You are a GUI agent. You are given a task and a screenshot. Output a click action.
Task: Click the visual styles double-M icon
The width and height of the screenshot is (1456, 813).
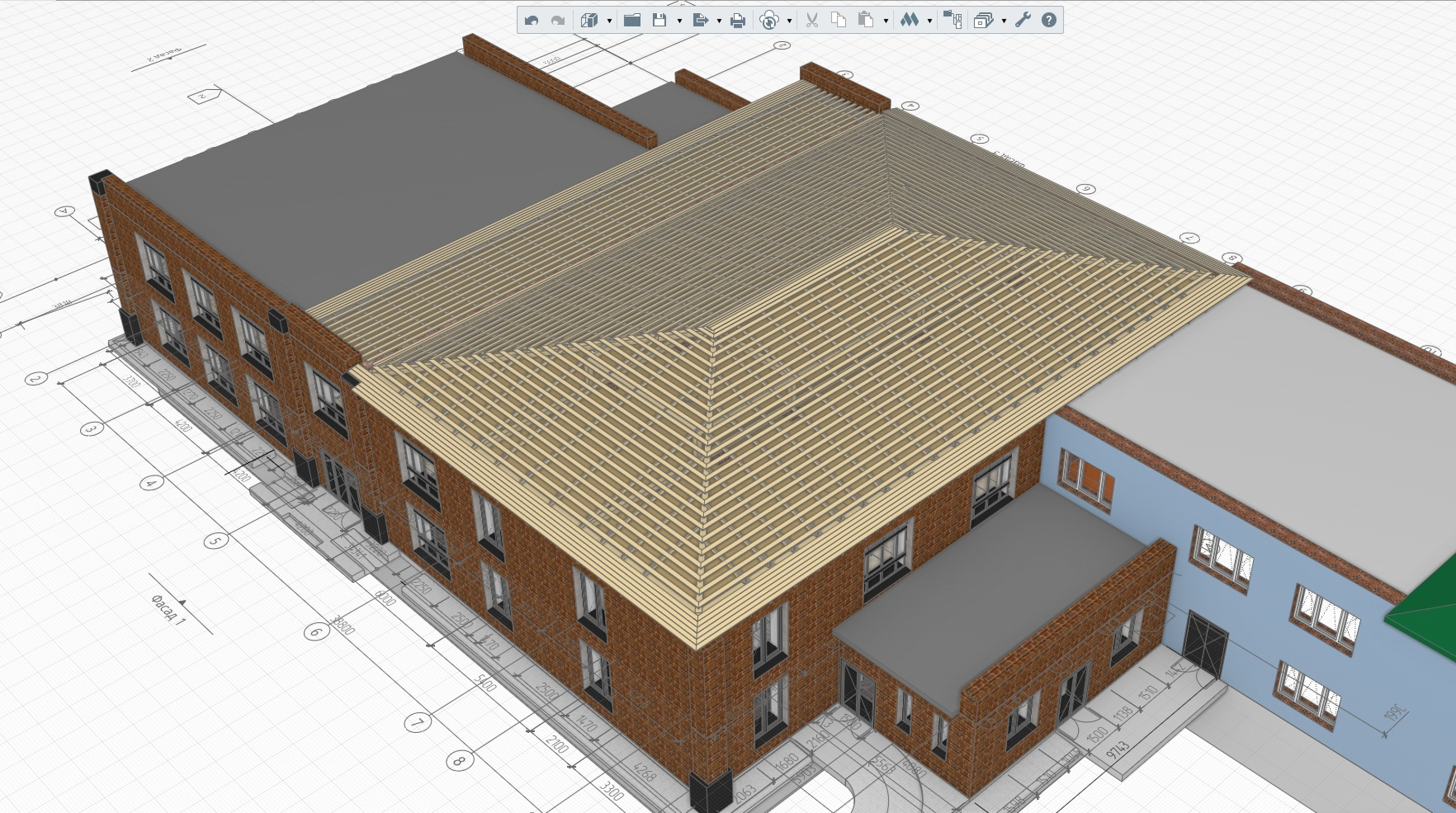[909, 21]
